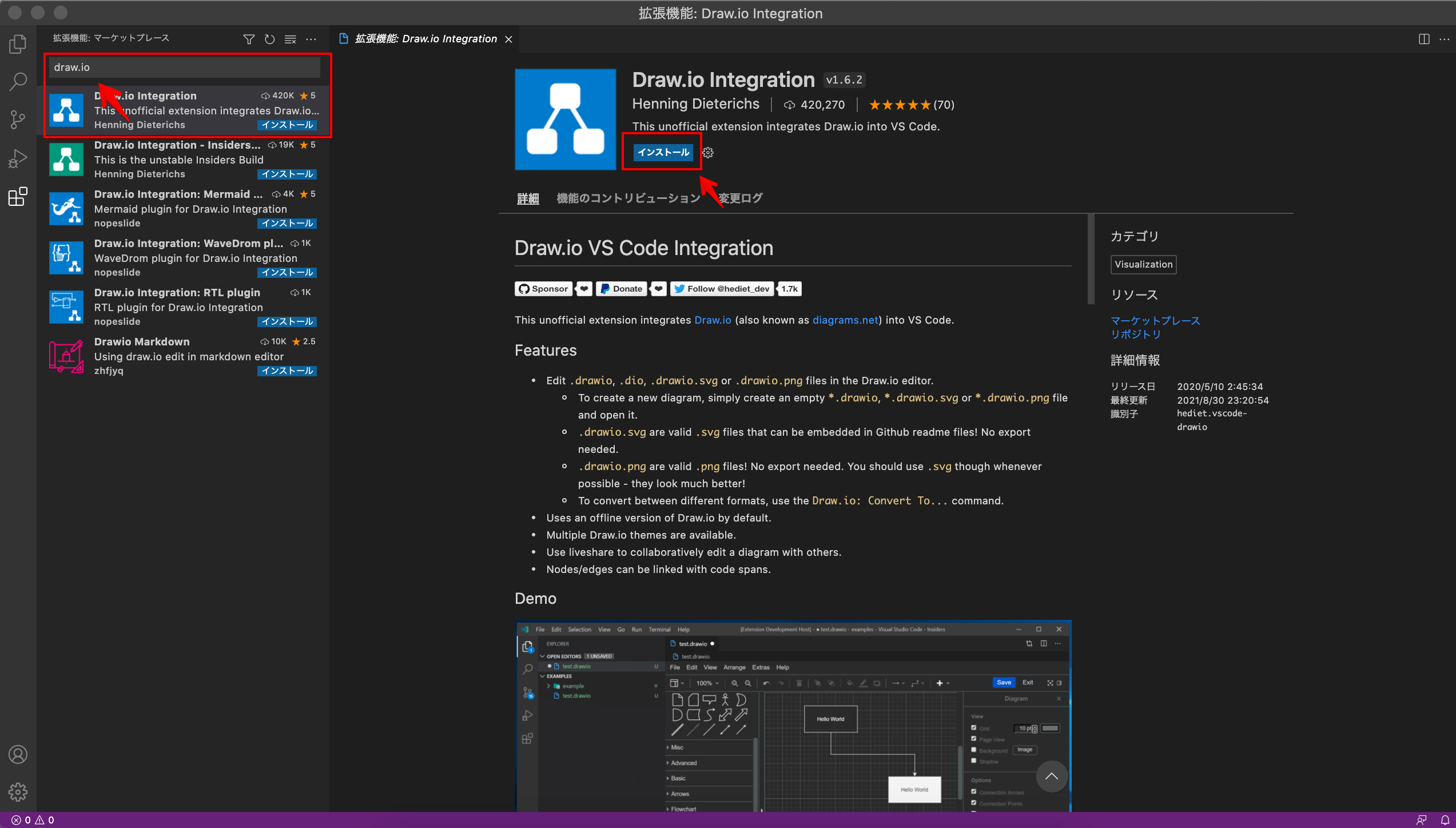Open the Search view in activity bar
This screenshot has height=828, width=1456.
point(18,81)
